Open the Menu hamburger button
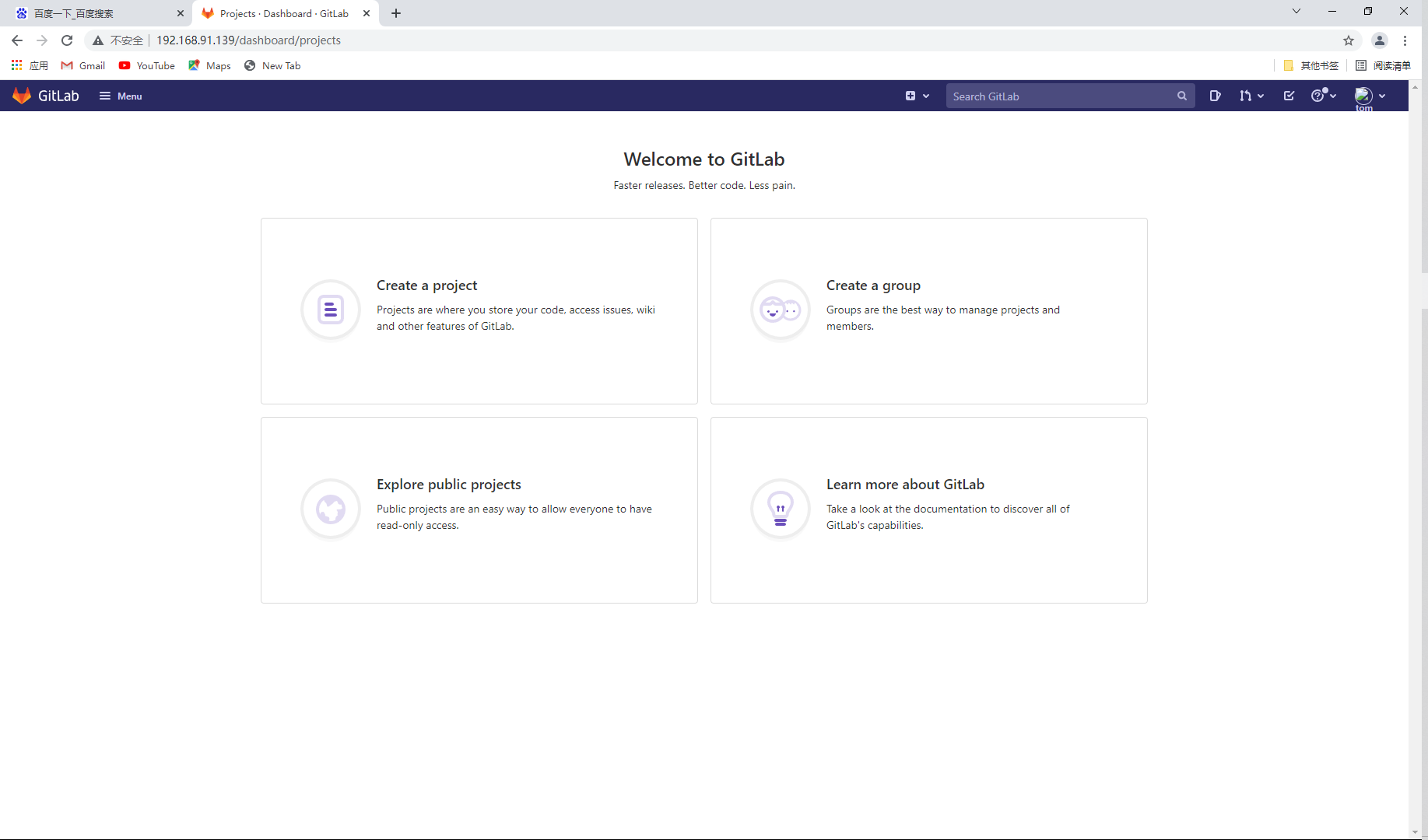Viewport: 1428px width, 840px height. tap(121, 96)
